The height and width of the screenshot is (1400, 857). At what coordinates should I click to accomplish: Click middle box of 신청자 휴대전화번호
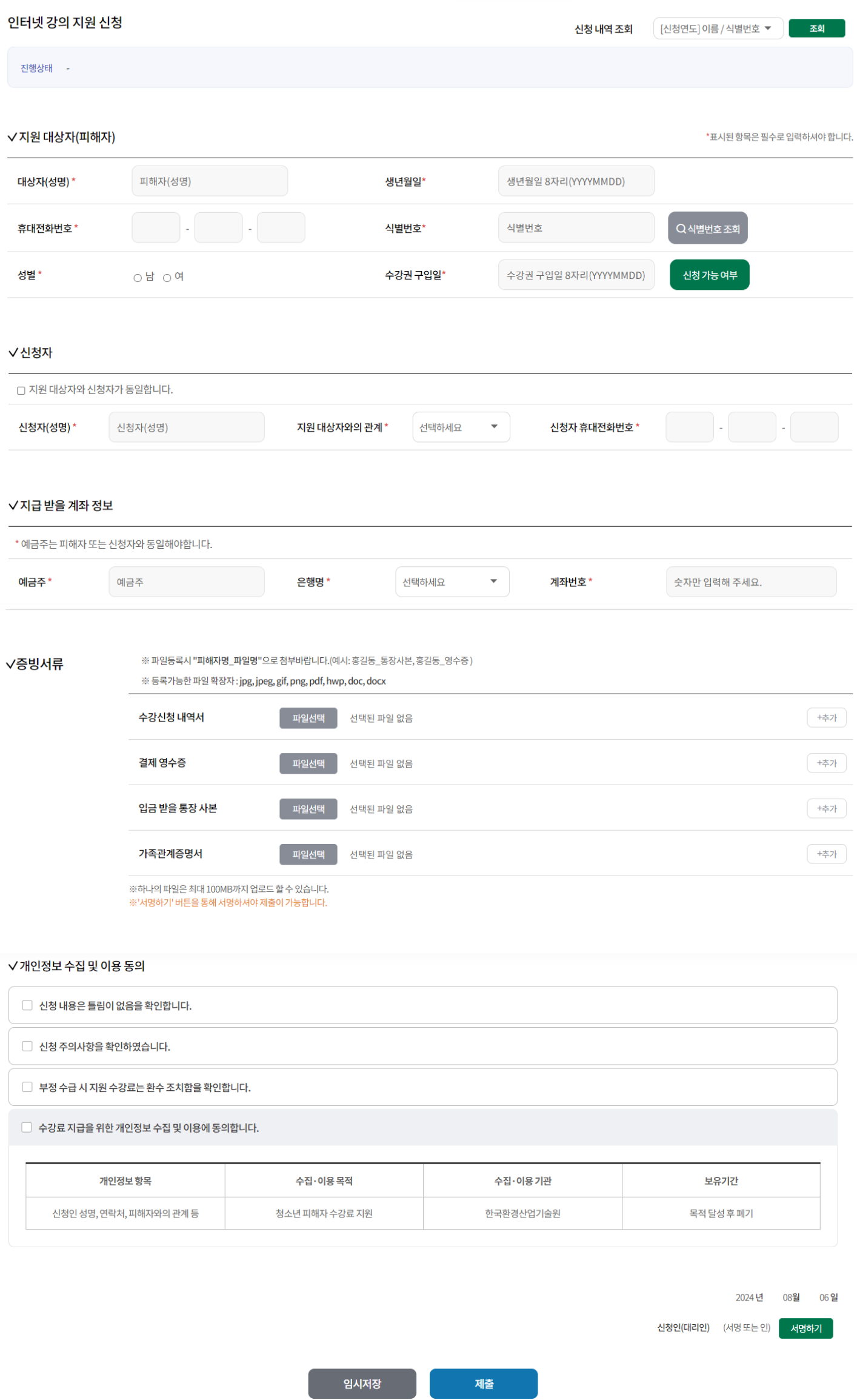[x=752, y=427]
